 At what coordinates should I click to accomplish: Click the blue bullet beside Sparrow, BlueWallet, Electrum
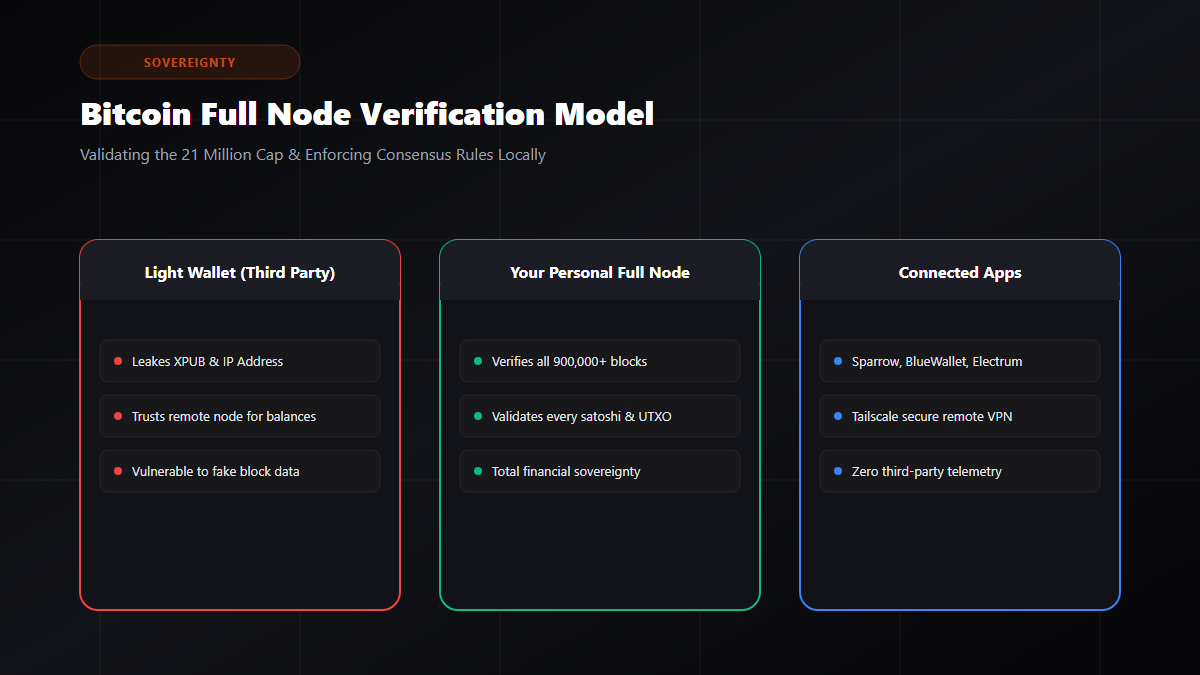click(x=838, y=361)
